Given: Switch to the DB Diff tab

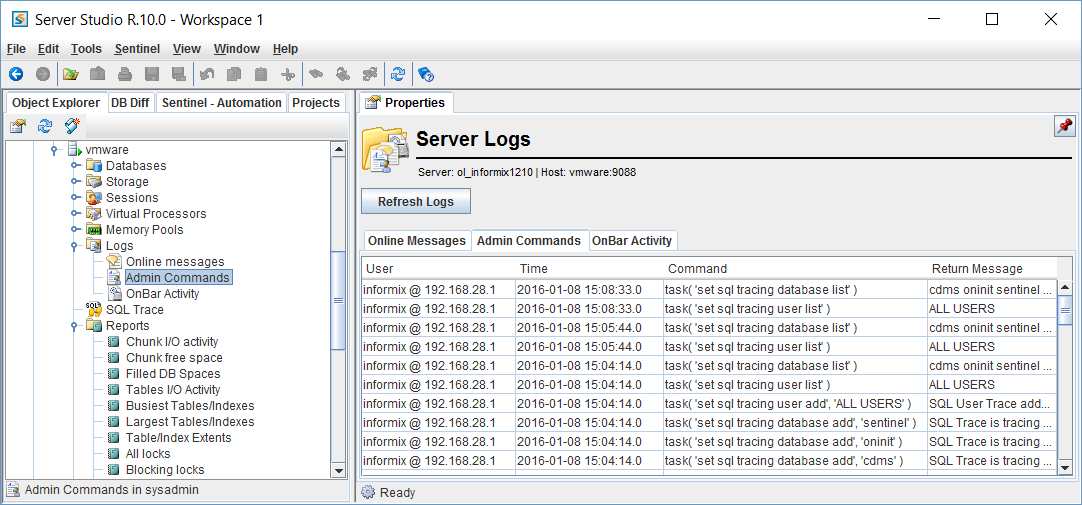Looking at the screenshot, I should pos(130,103).
